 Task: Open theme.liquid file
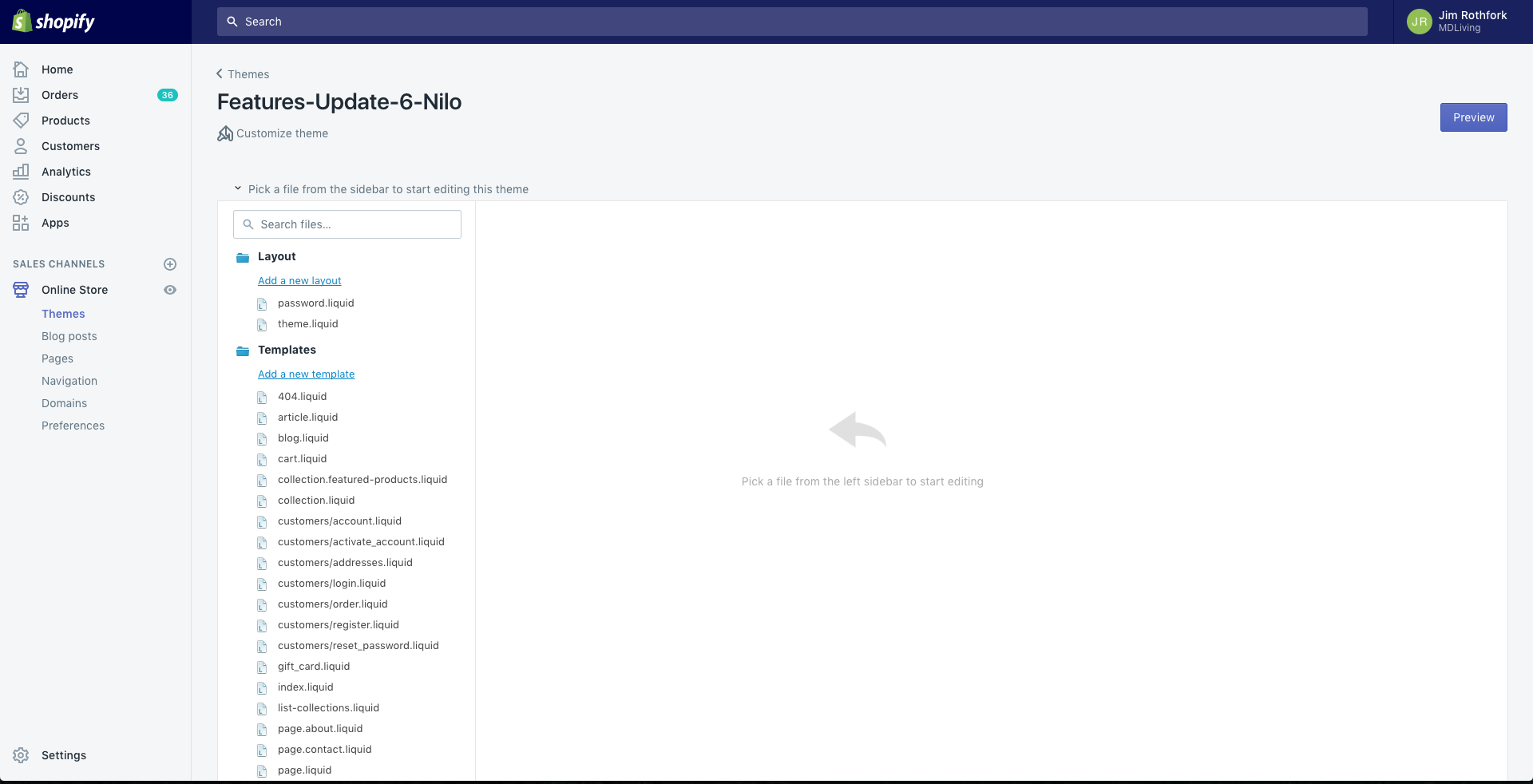pyautogui.click(x=307, y=324)
